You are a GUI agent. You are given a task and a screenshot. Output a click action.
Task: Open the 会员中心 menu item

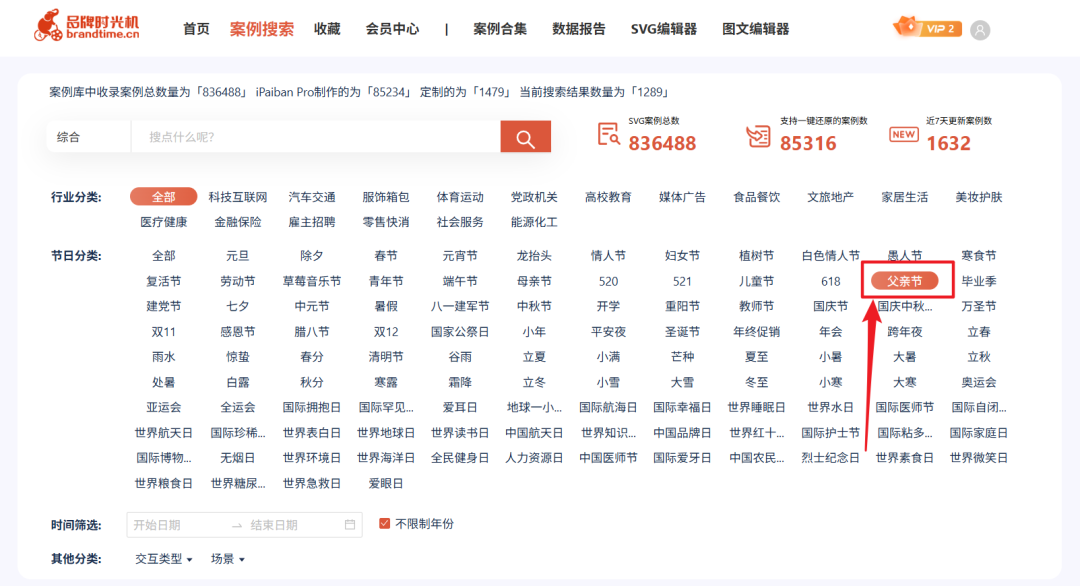tap(394, 28)
